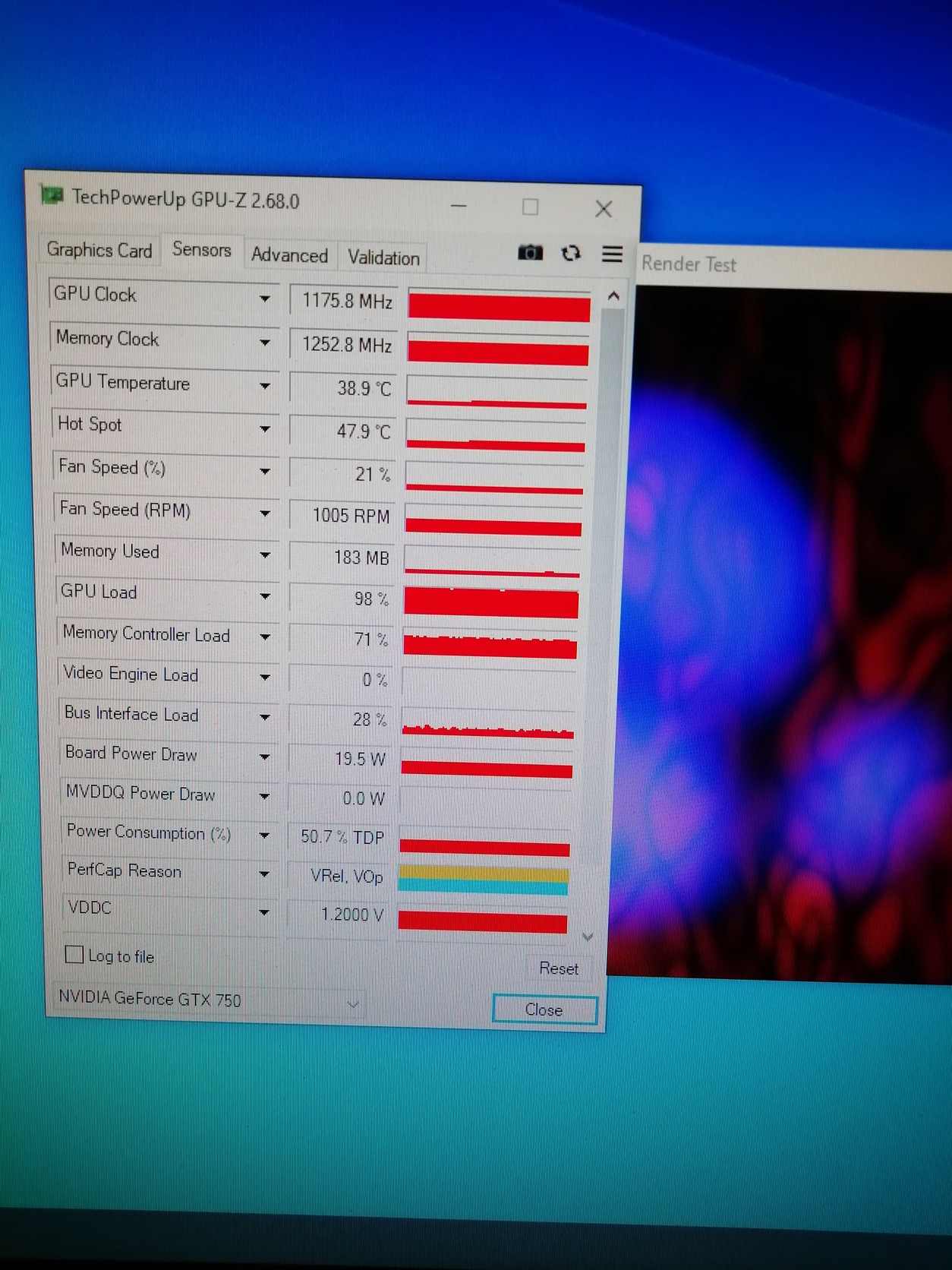Viewport: 952px width, 1270px height.
Task: Click the Render Test window title
Action: point(689,264)
